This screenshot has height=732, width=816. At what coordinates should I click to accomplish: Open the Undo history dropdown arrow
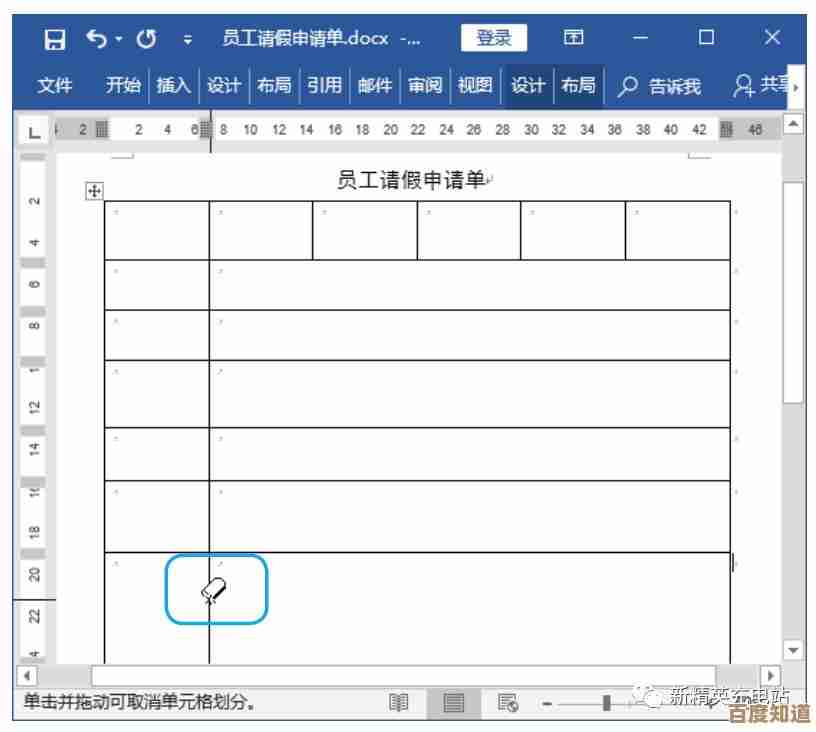tap(120, 39)
